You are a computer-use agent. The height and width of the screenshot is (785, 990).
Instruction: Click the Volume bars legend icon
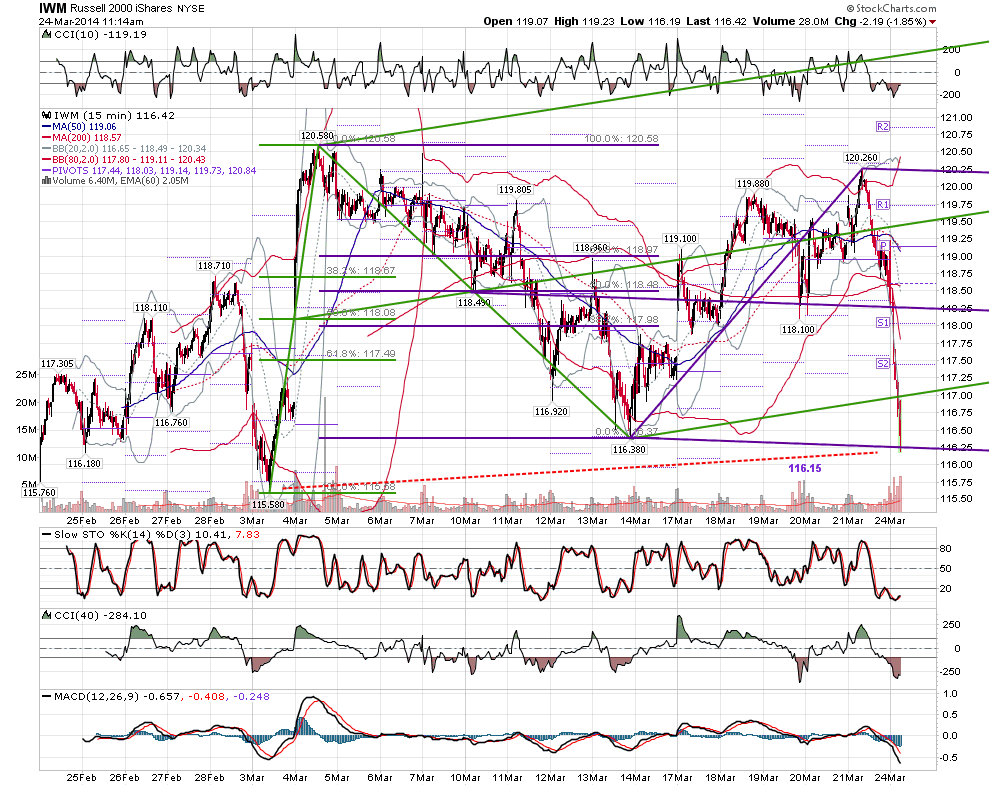tap(46, 180)
